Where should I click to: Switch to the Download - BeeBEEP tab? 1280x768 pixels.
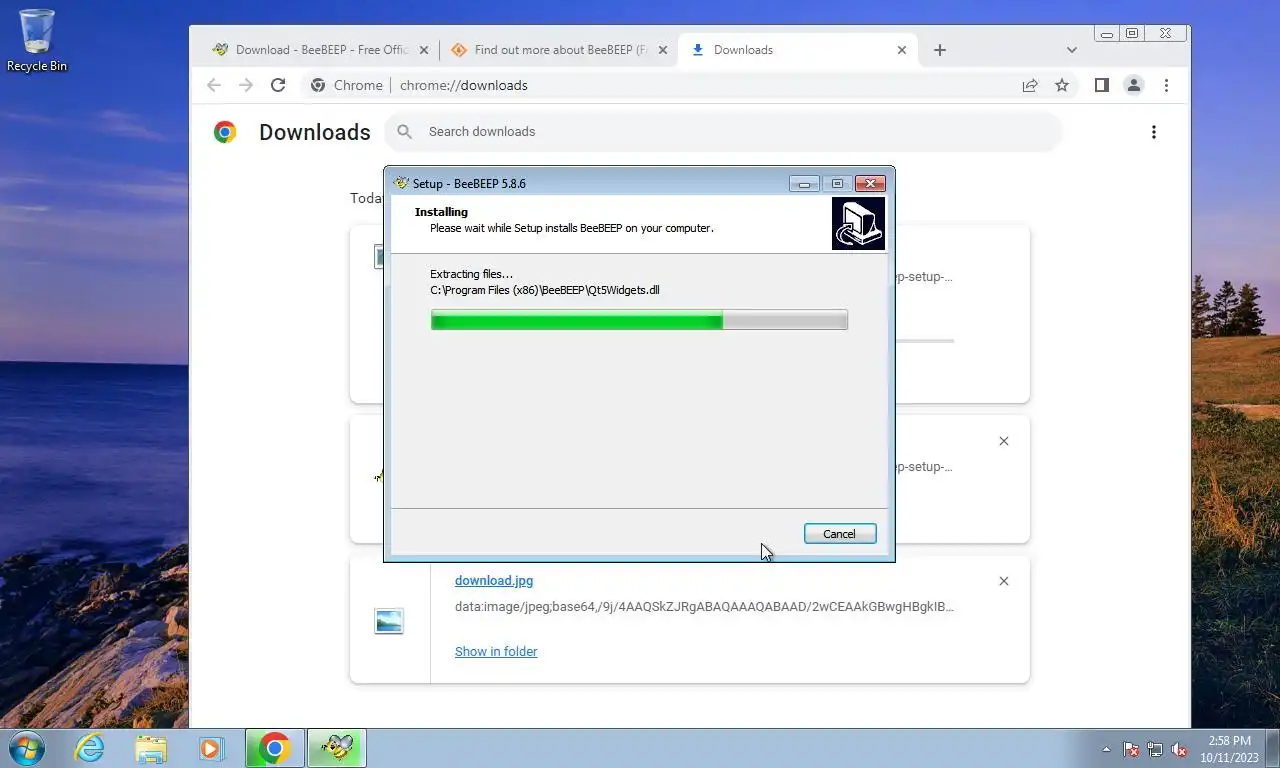pos(320,50)
